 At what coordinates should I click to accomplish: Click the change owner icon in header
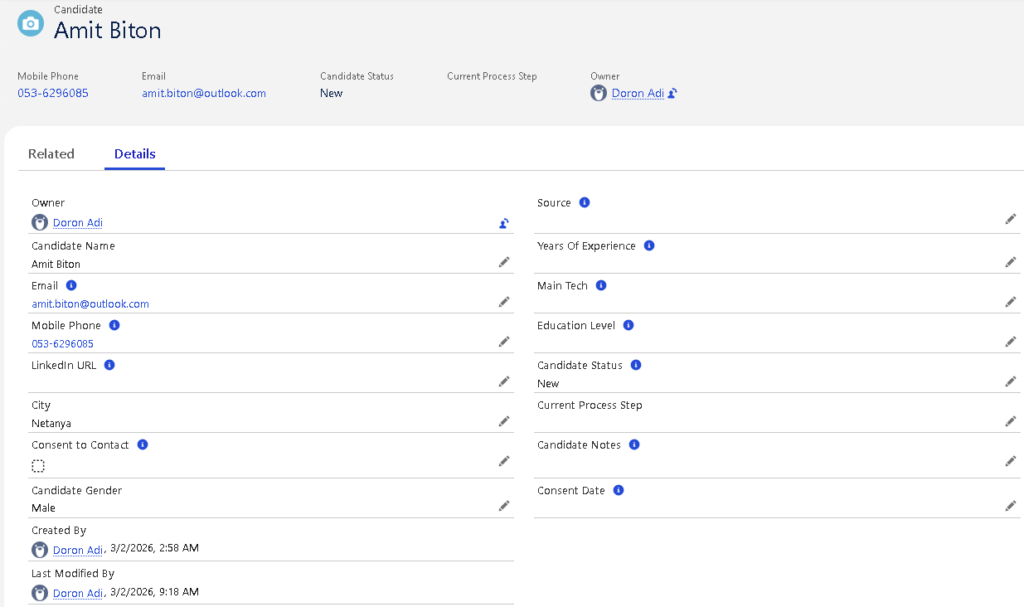pyautogui.click(x=673, y=94)
